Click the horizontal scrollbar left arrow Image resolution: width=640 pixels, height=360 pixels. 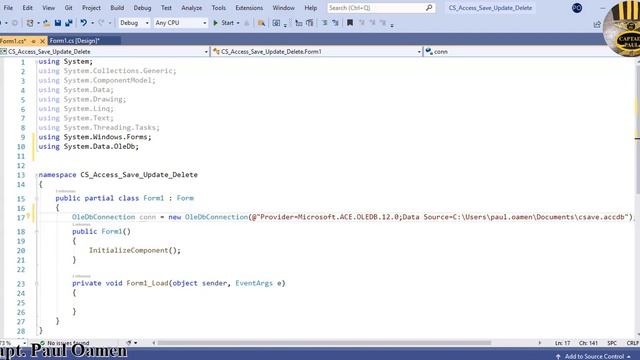point(154,343)
